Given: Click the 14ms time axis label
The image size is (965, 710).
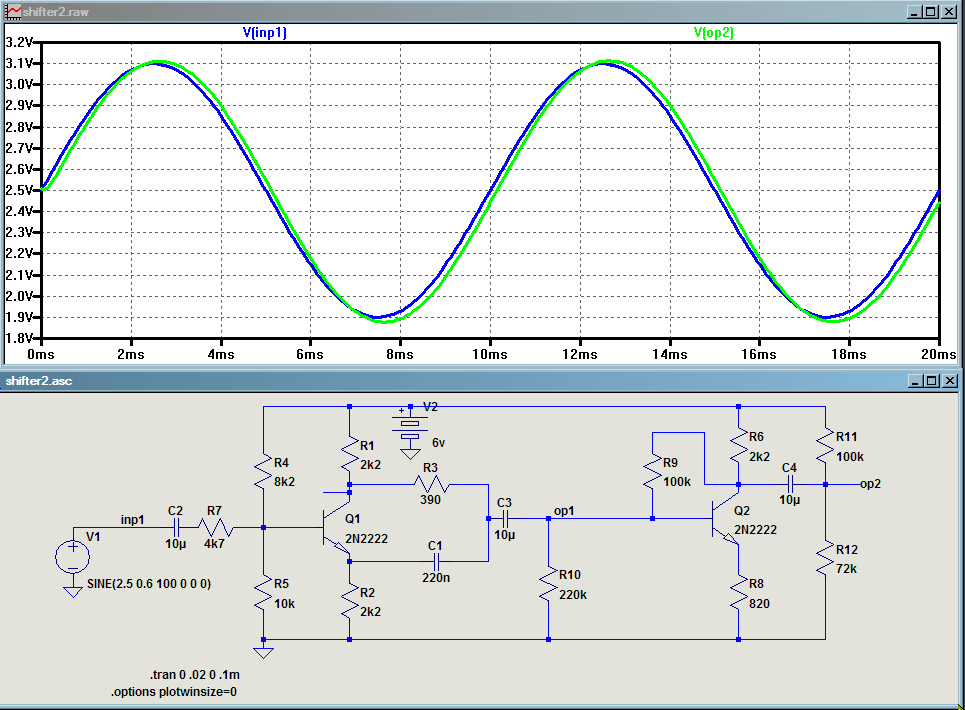Looking at the screenshot, I should click(670, 354).
